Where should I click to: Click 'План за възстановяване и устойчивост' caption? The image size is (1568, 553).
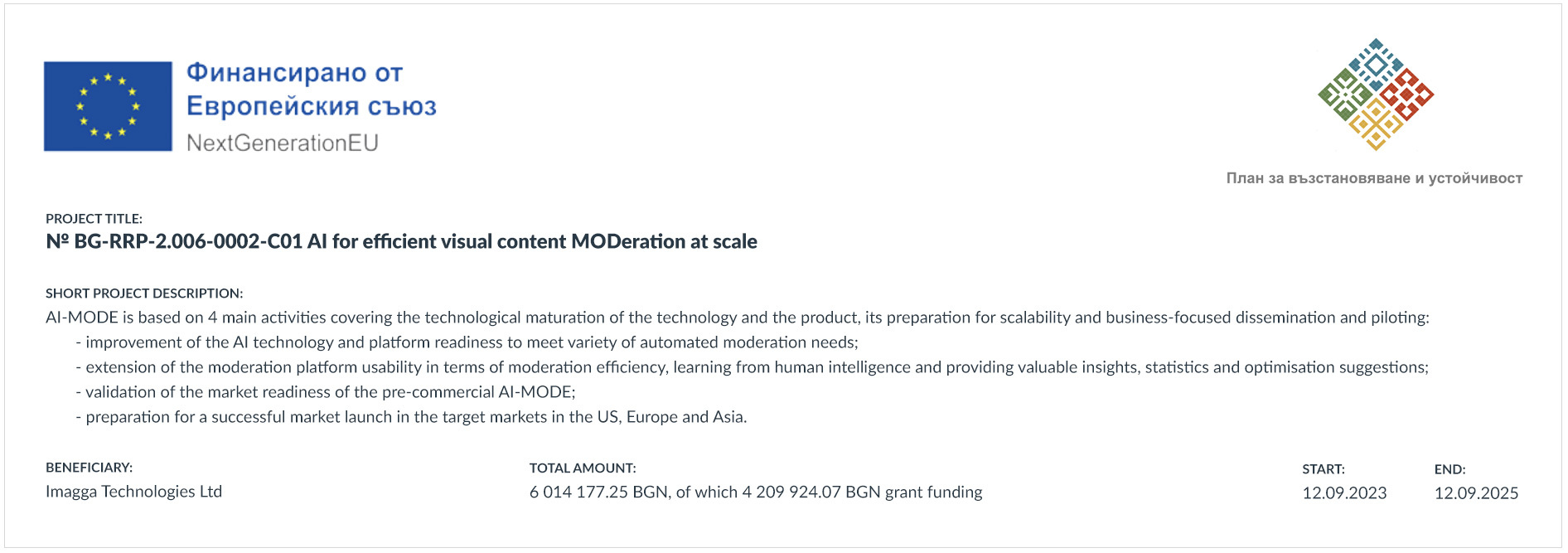1373,178
